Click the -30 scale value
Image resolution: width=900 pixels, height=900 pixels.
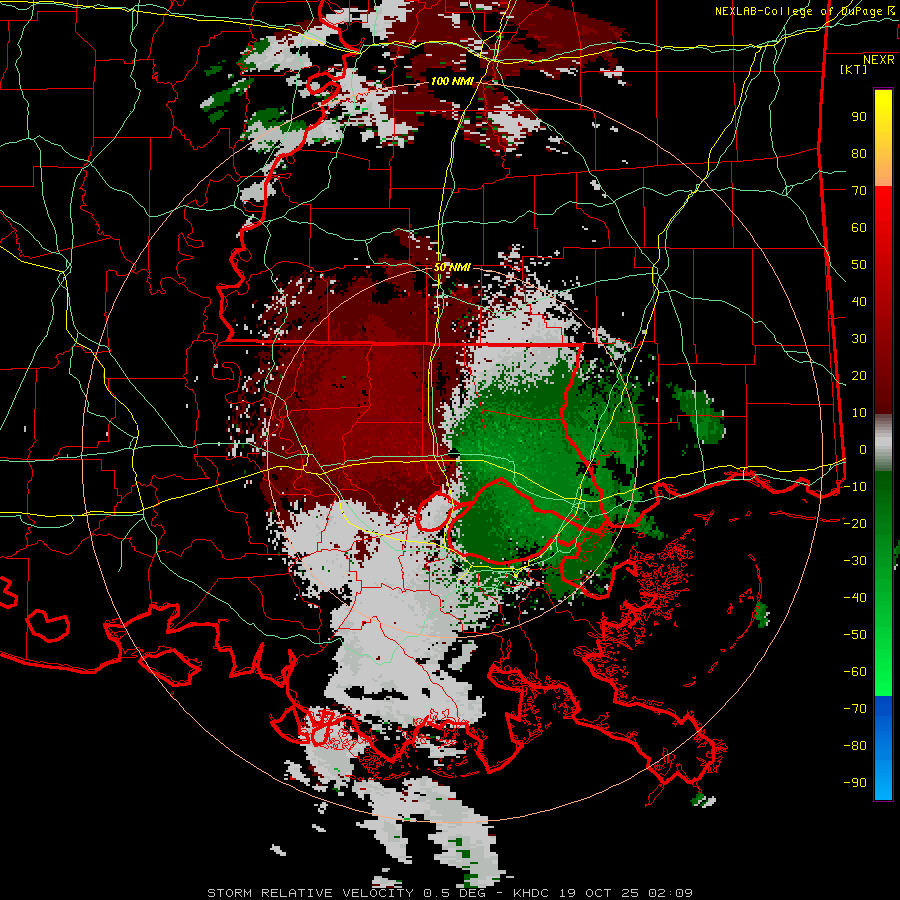coord(855,561)
